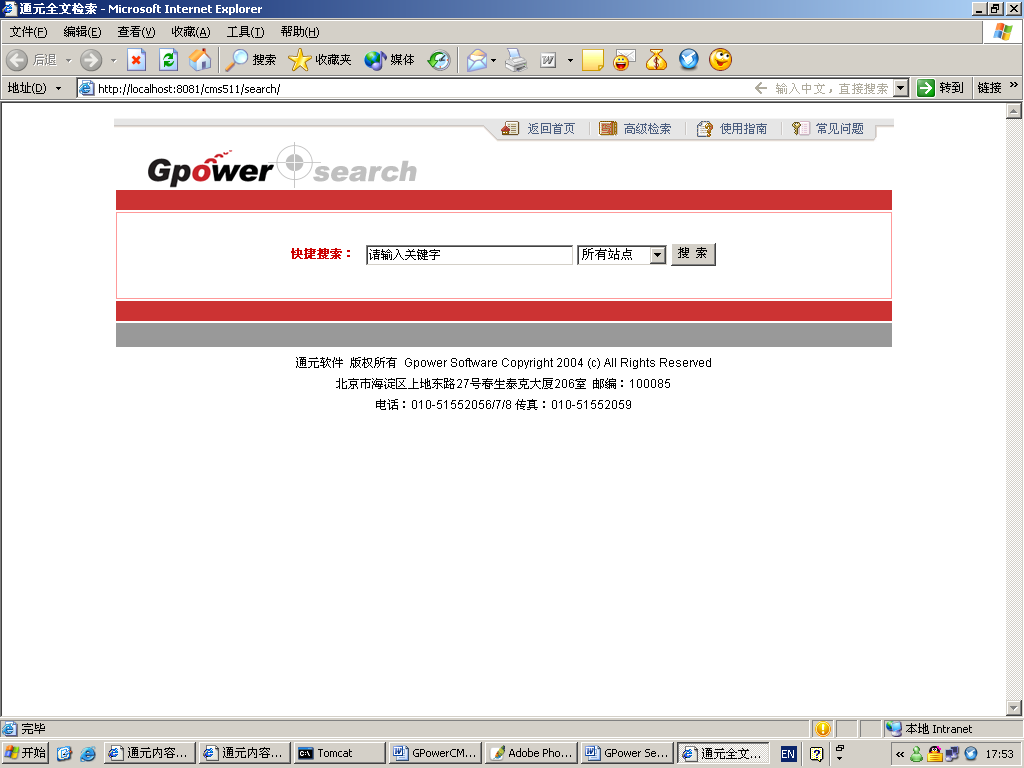The width and height of the screenshot is (1024, 768).
Task: Click the 打印 printer icon
Action: point(516,60)
